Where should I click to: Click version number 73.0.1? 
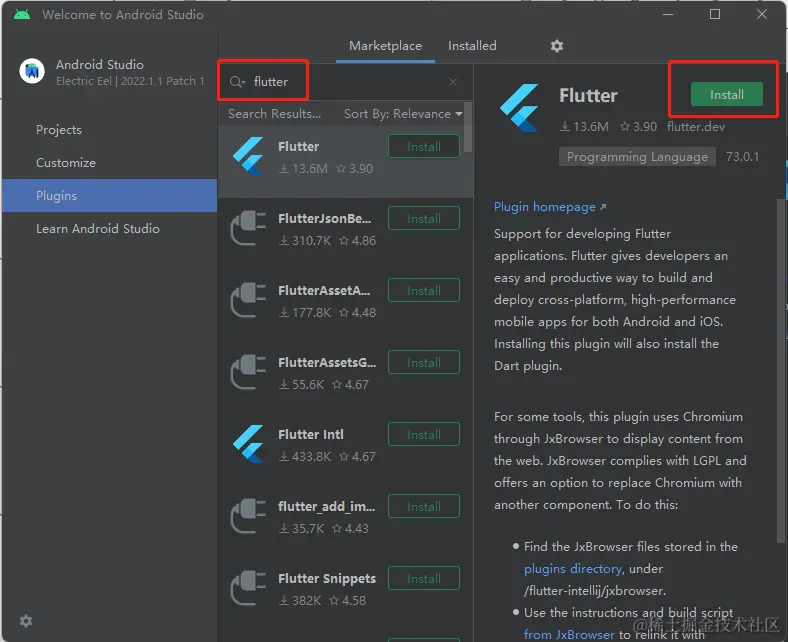742,157
